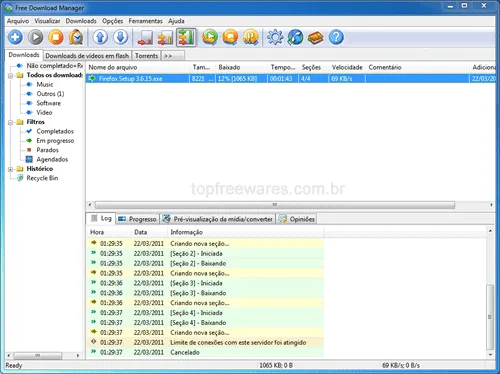Switch to the Torrents tab

pyautogui.click(x=146, y=56)
